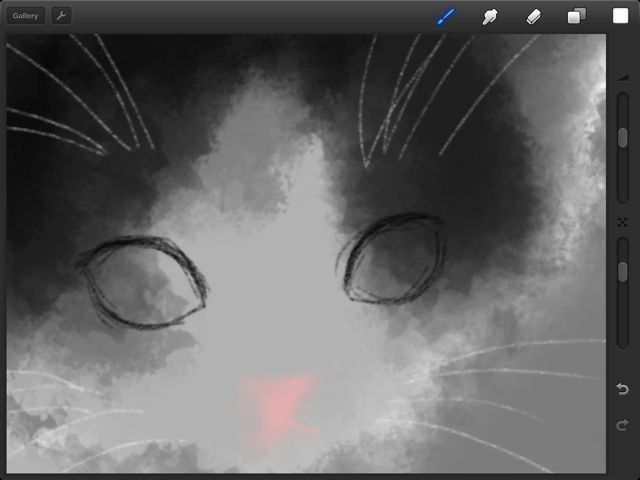The height and width of the screenshot is (480, 640).
Task: Undo the last stroke
Action: [x=622, y=389]
